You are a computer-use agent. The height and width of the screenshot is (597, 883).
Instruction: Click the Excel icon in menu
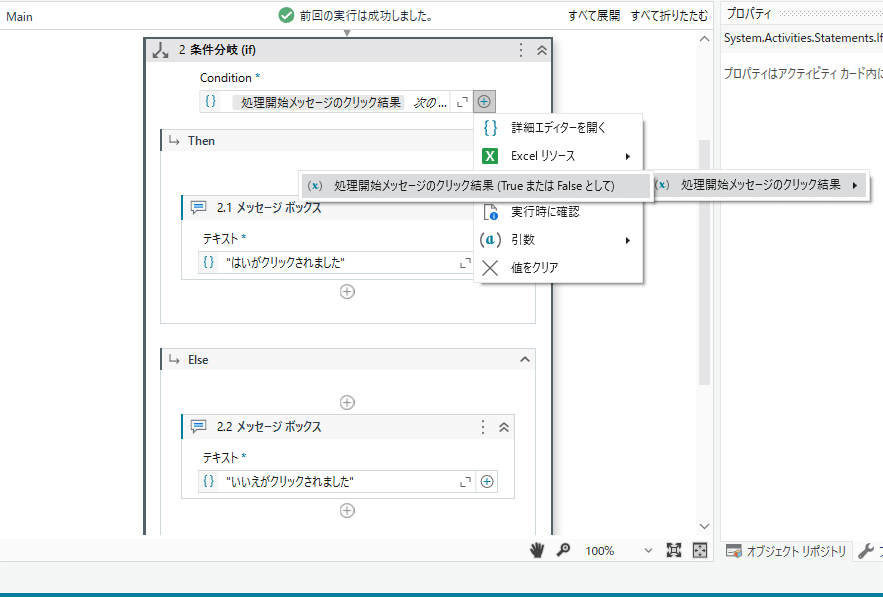490,156
